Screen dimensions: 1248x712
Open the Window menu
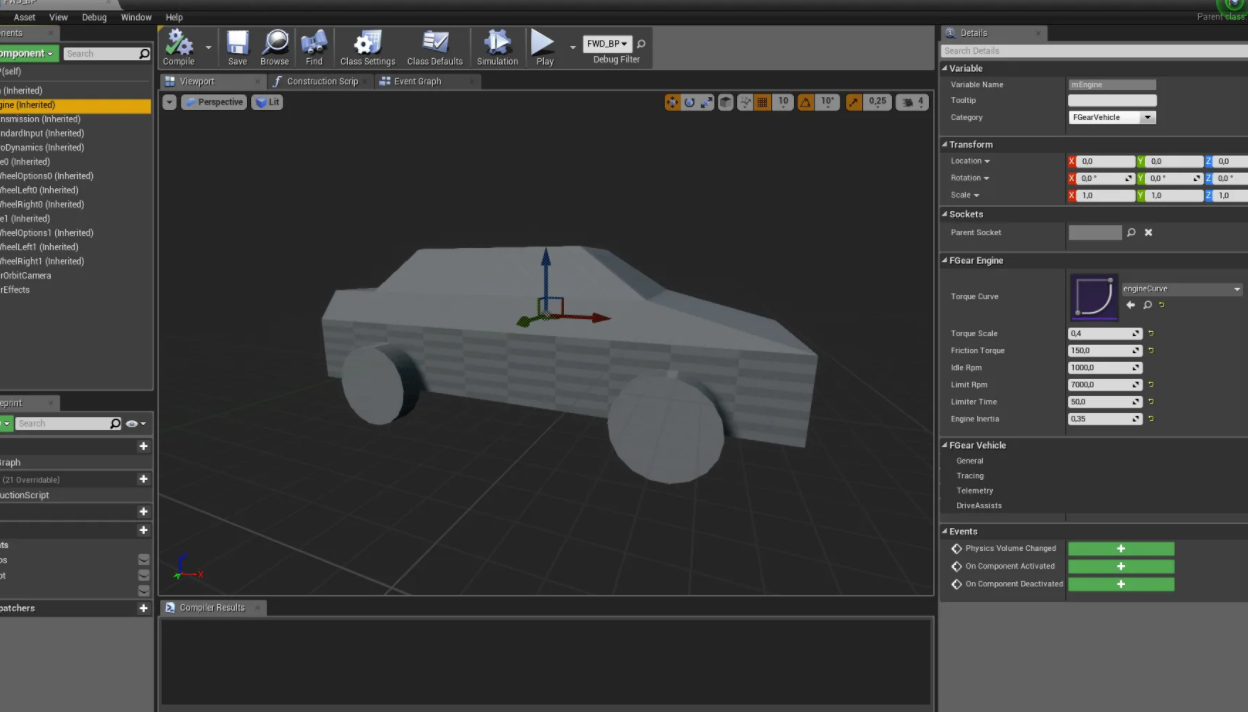[136, 17]
